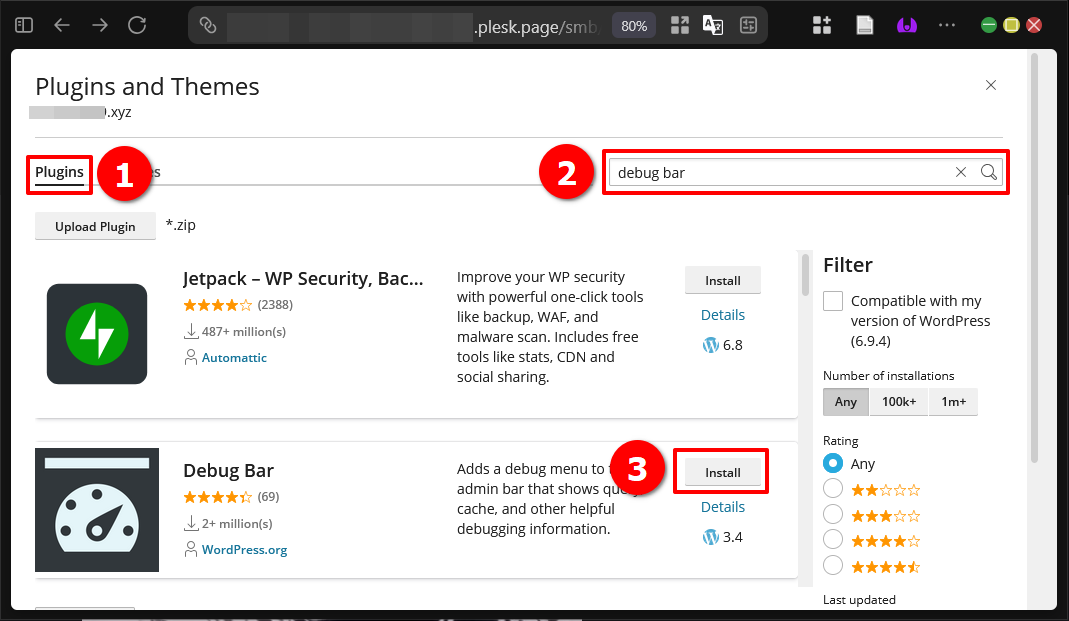Install the Debug Bar plugin
The width and height of the screenshot is (1069, 621).
[723, 472]
